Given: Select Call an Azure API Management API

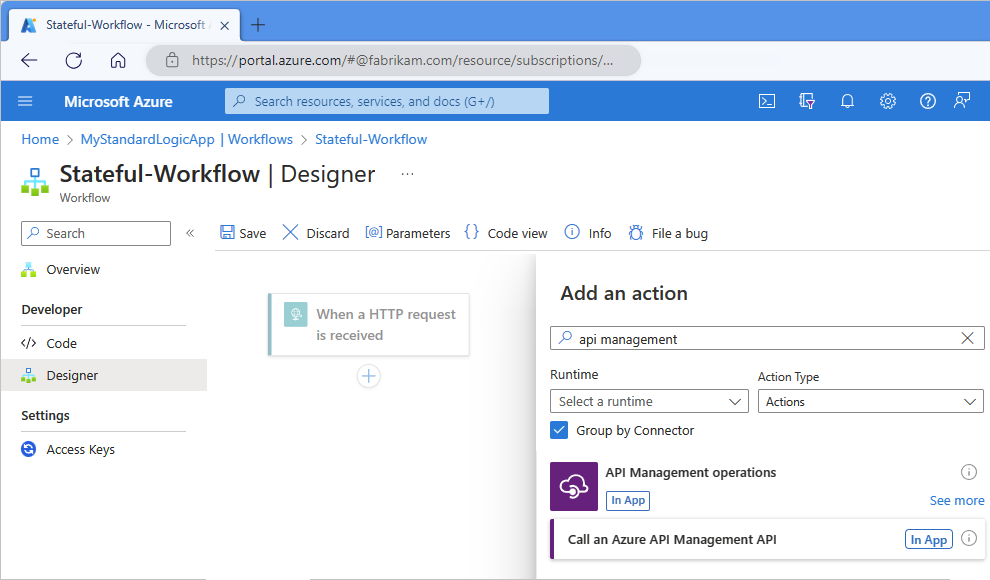Looking at the screenshot, I should pos(672,539).
